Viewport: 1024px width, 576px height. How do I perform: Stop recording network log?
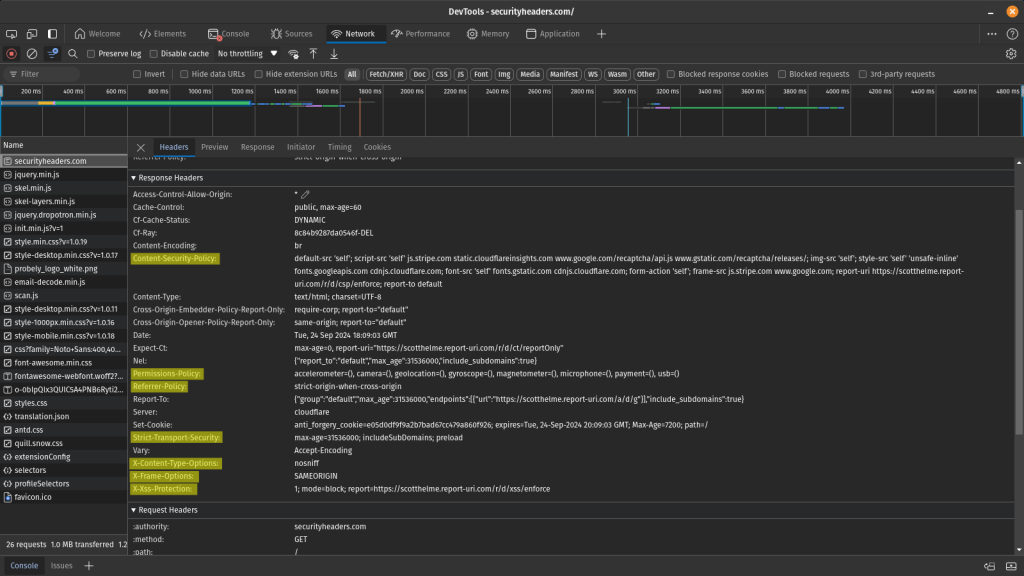click(10, 53)
